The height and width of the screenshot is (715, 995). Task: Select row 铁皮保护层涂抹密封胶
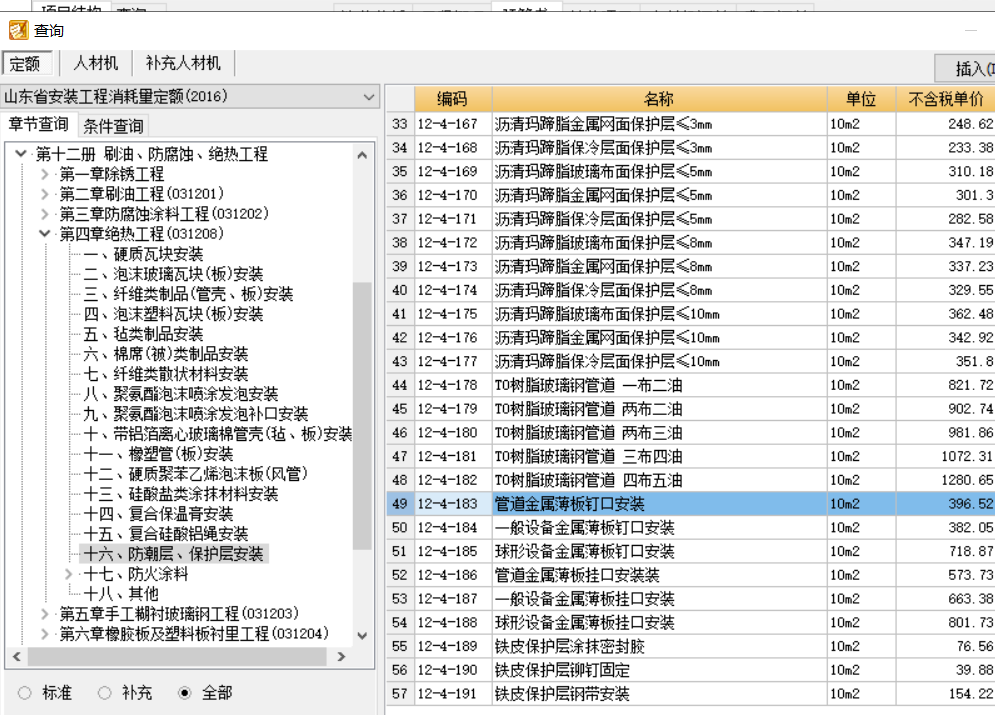(690, 646)
